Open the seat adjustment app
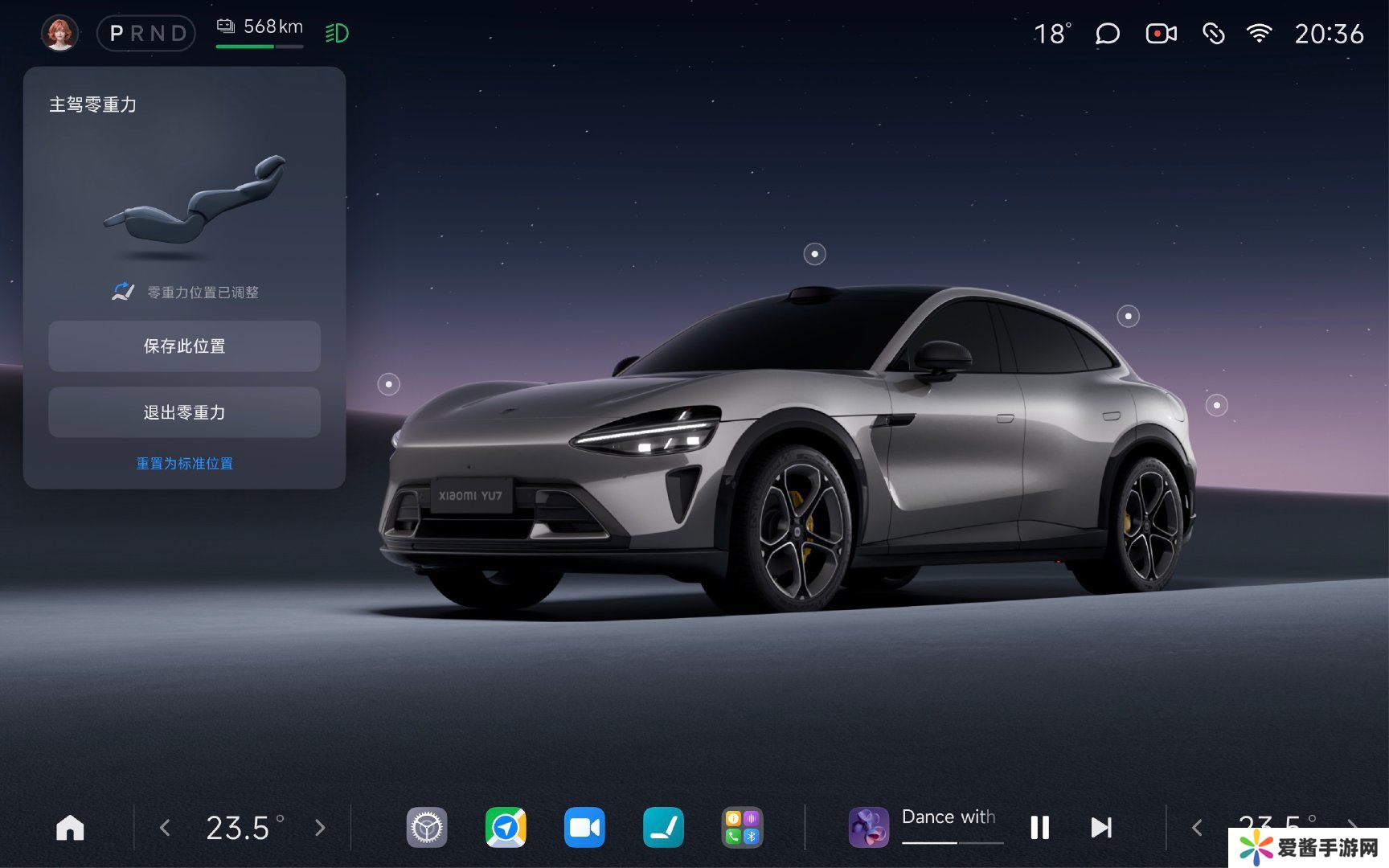Image resolution: width=1389 pixels, height=868 pixels. (x=663, y=828)
